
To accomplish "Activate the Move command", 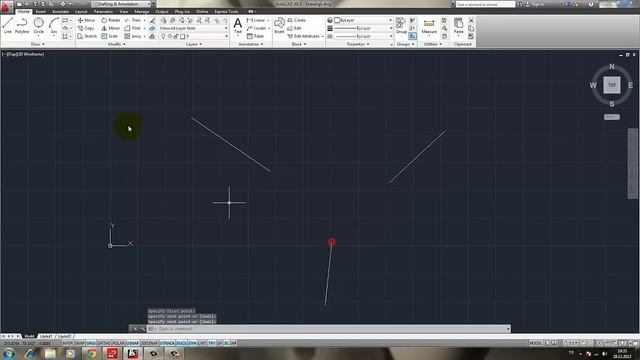I will [86, 20].
